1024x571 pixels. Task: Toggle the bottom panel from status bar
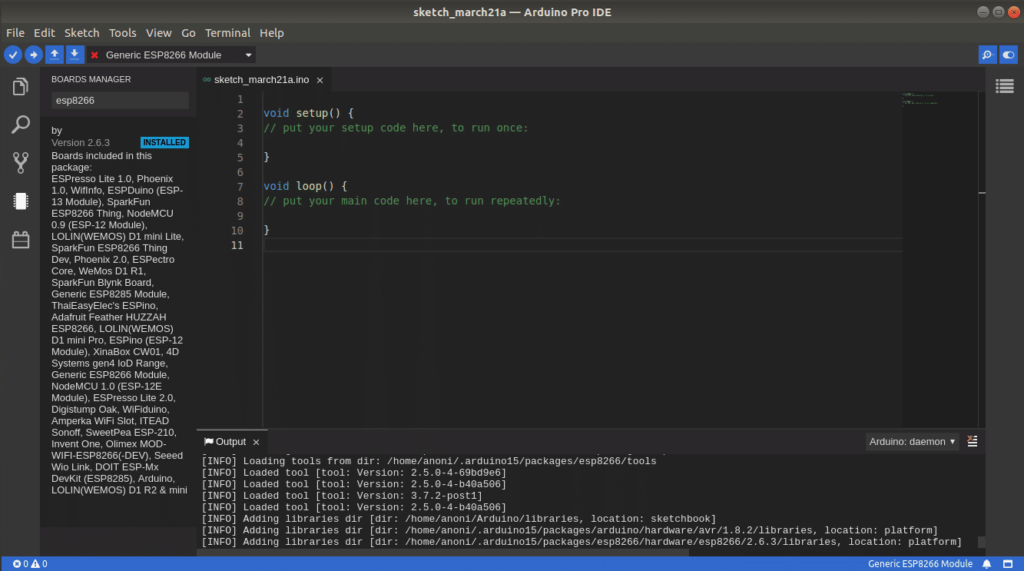(x=1007, y=564)
